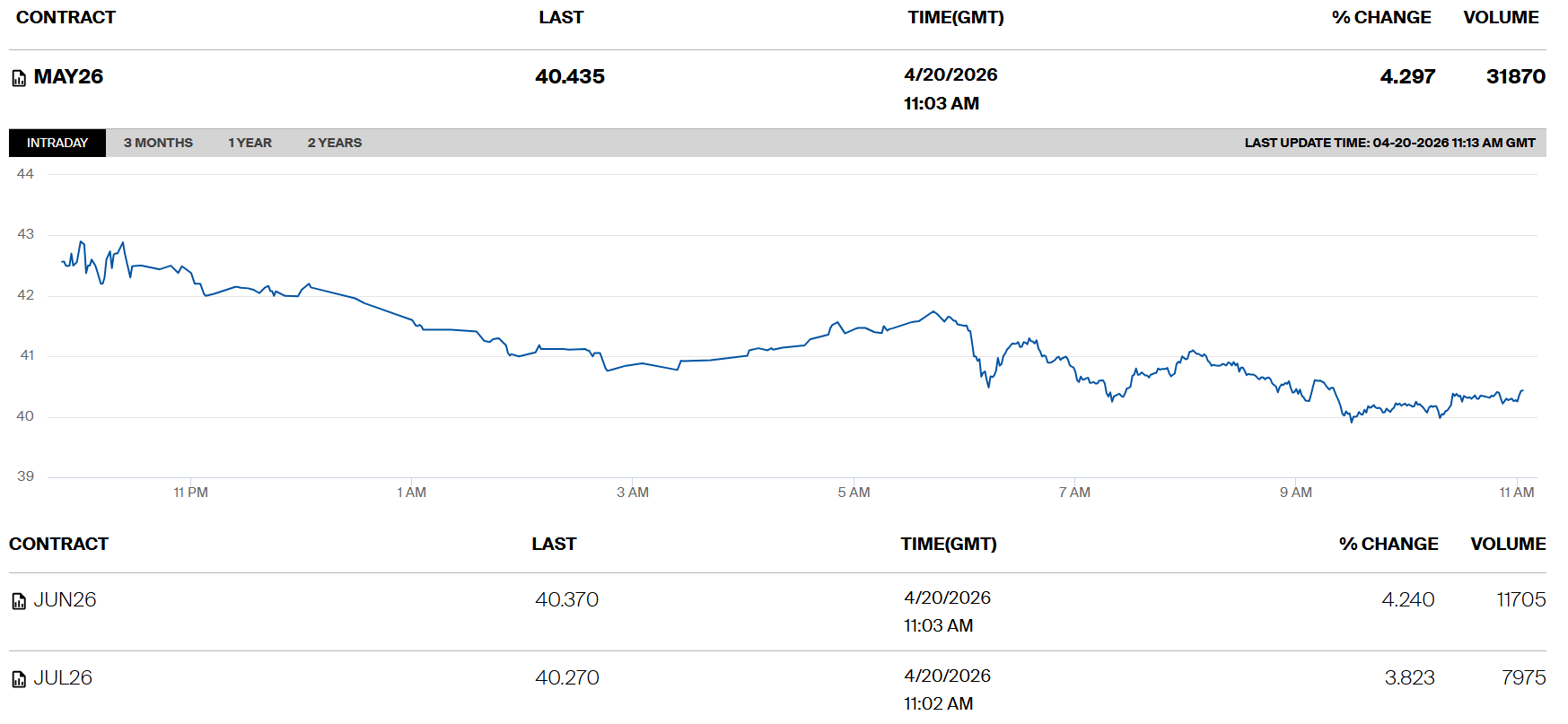This screenshot has height=724, width=1568.
Task: Click the 11 PM time axis label
Action: [x=190, y=493]
